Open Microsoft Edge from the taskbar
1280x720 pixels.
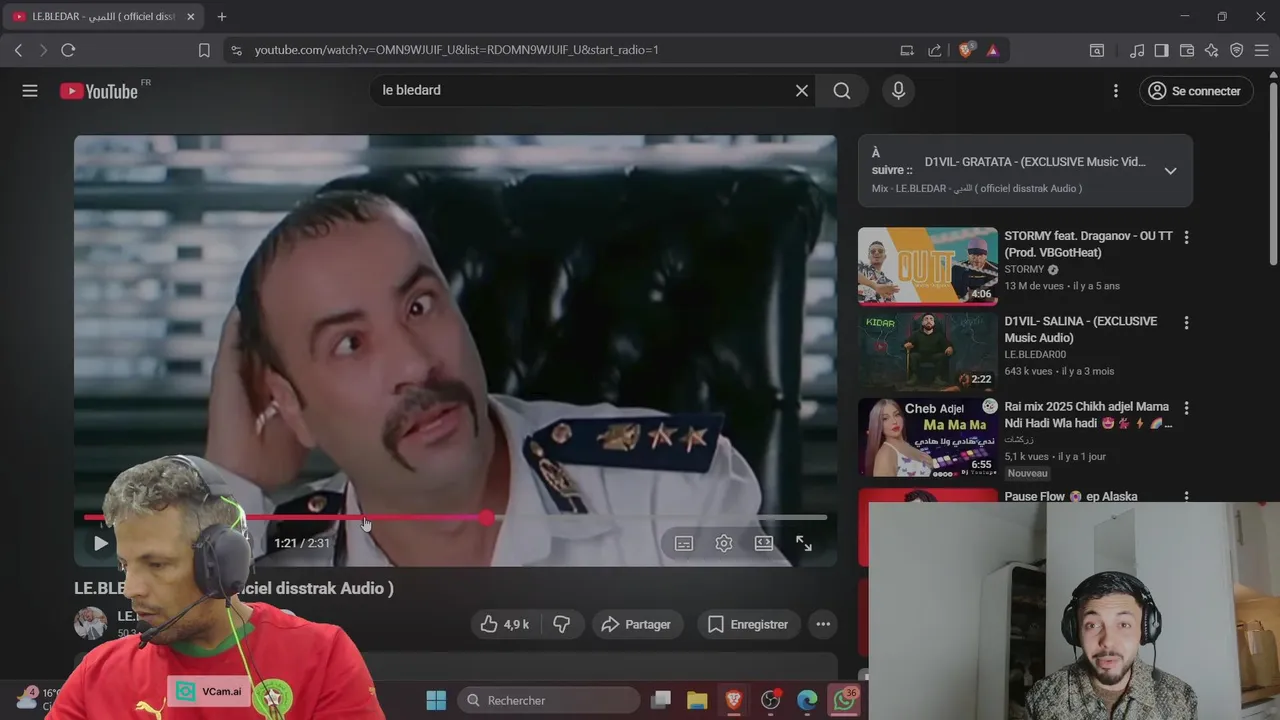click(807, 700)
